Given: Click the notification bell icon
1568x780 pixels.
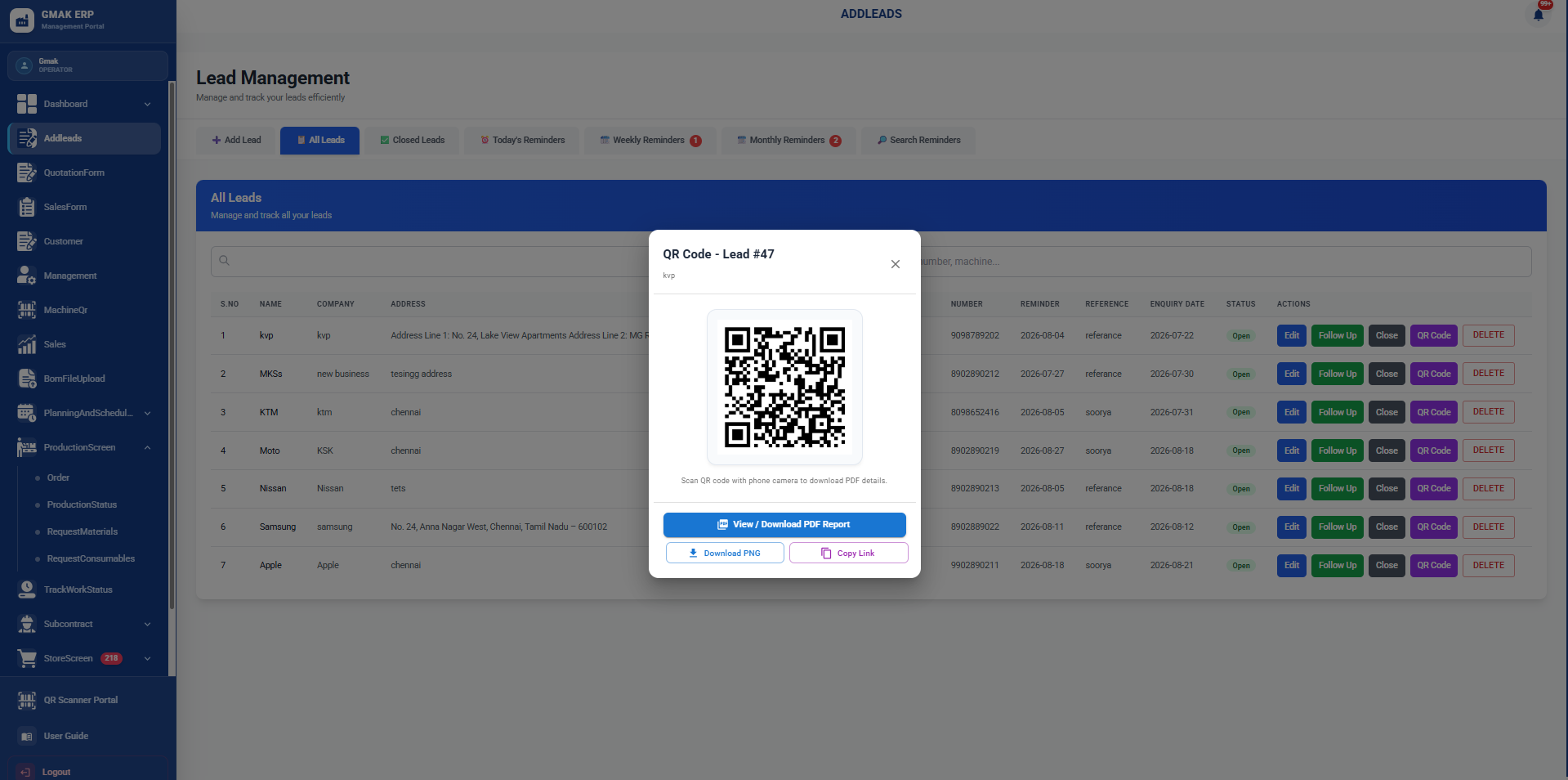Looking at the screenshot, I should pos(1538,15).
